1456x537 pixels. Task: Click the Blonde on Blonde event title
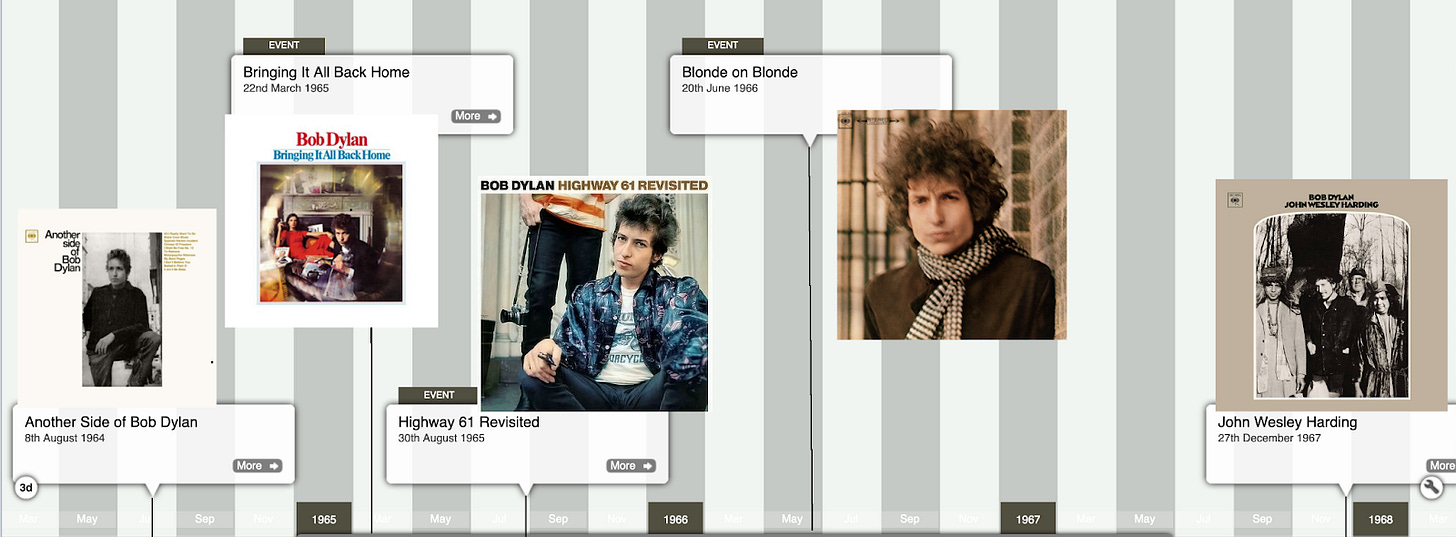pyautogui.click(x=740, y=72)
